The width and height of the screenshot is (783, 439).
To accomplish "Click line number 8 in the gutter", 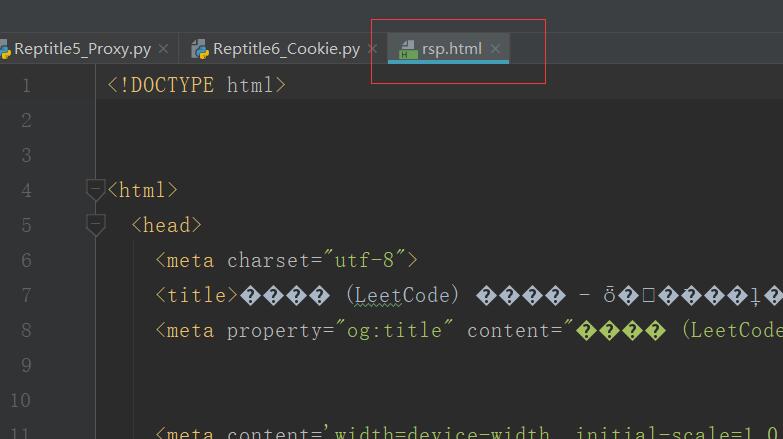I will (x=25, y=330).
